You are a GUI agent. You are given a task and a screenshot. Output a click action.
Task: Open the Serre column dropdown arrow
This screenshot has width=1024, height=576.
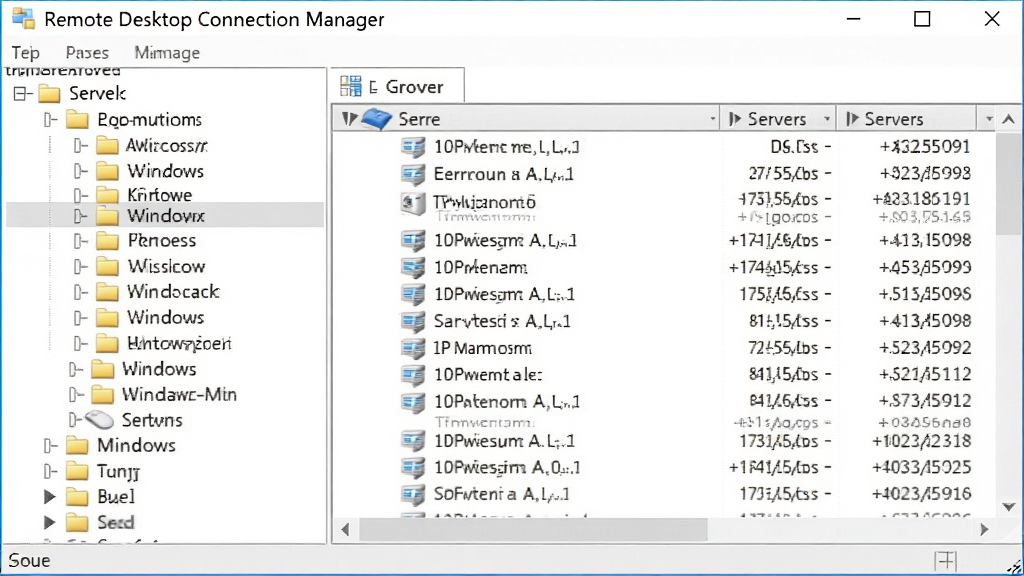click(712, 120)
